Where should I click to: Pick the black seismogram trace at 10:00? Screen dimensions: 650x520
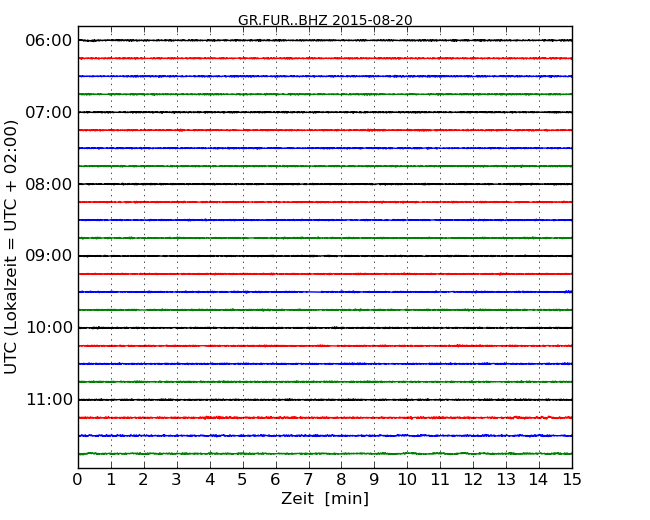pyautogui.click(x=325, y=328)
